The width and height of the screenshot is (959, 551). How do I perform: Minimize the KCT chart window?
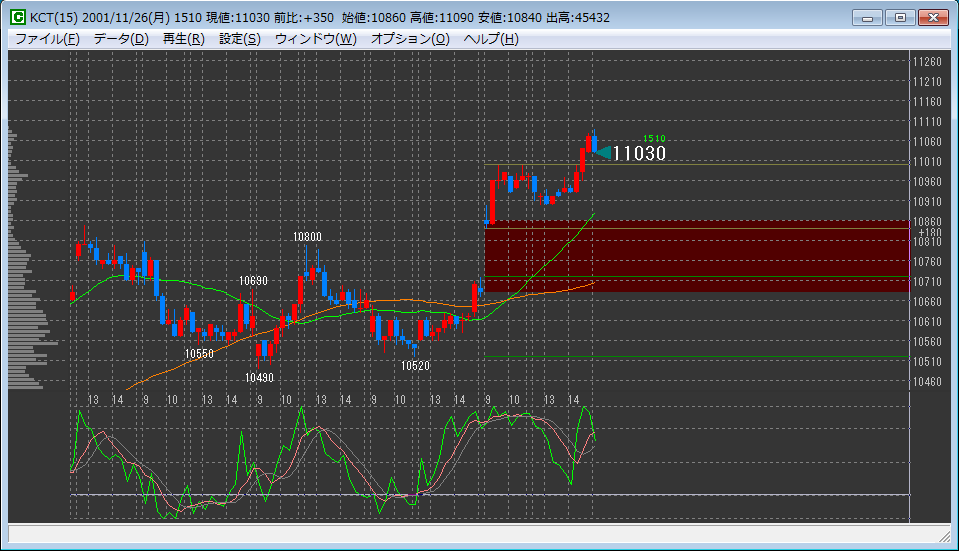pyautogui.click(x=870, y=17)
